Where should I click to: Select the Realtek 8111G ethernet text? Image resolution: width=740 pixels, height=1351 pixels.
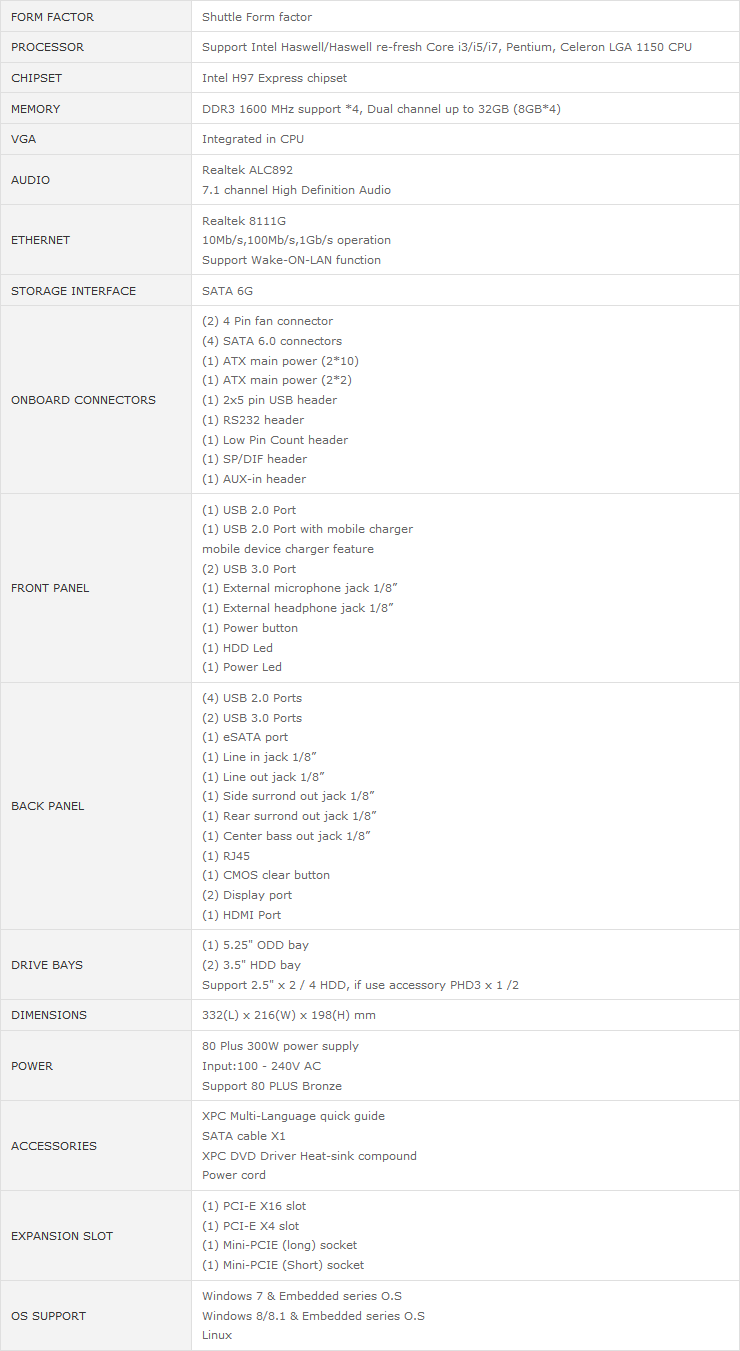point(244,220)
